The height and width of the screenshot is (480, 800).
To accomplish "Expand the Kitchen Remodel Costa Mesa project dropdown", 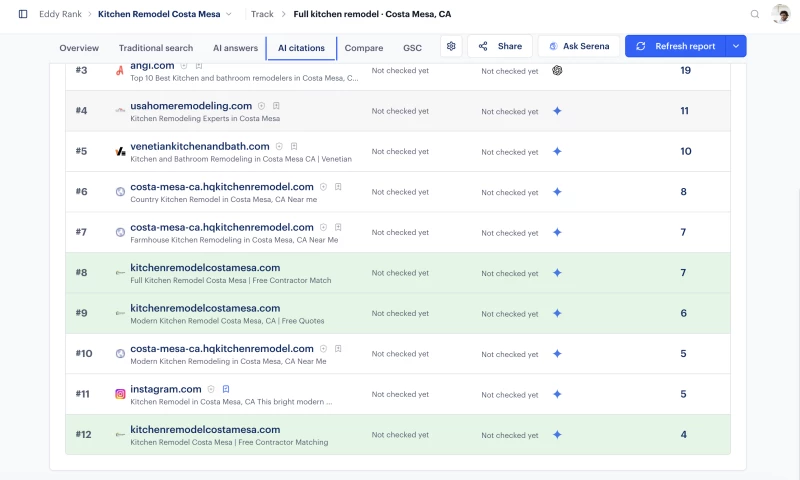I will tap(229, 14).
